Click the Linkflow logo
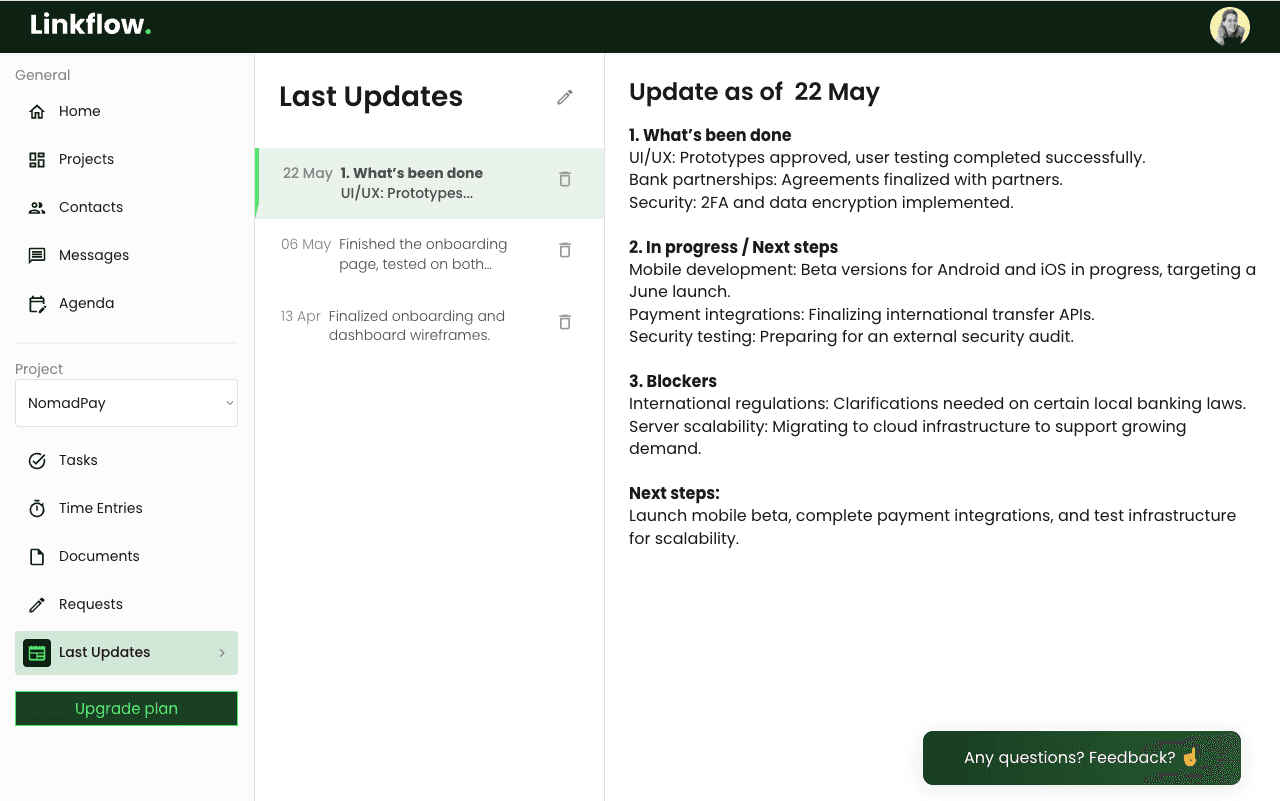Image resolution: width=1280 pixels, height=801 pixels. click(91, 25)
